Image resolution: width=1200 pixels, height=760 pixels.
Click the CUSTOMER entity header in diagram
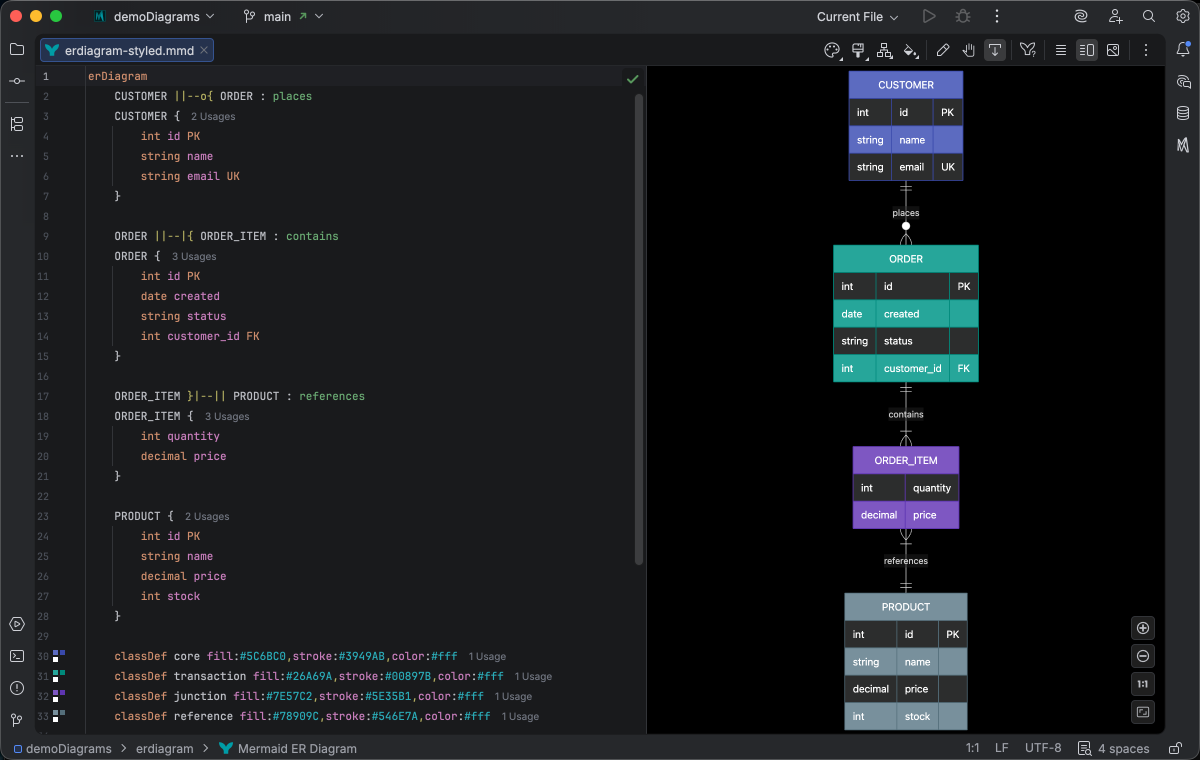pos(906,85)
